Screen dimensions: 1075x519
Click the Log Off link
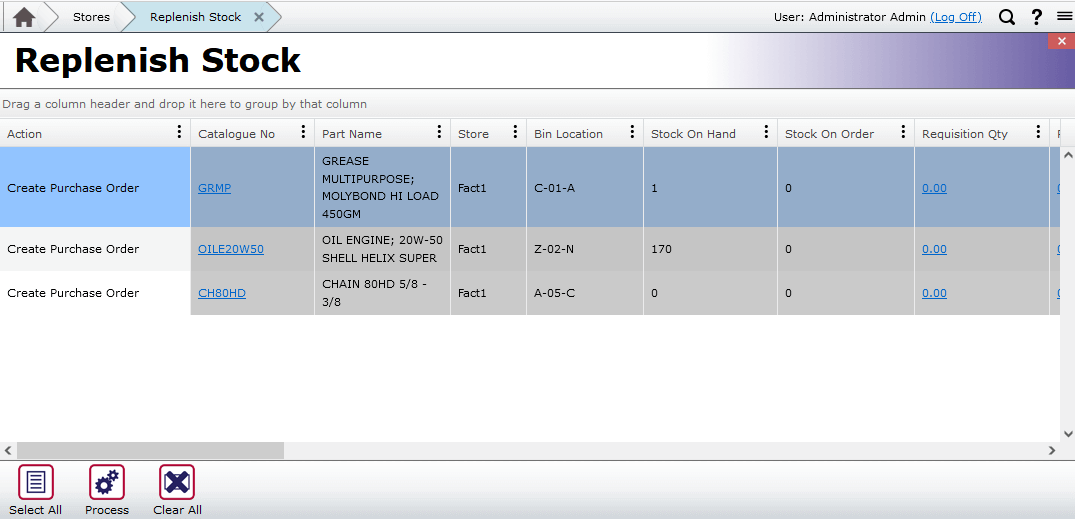pos(955,17)
